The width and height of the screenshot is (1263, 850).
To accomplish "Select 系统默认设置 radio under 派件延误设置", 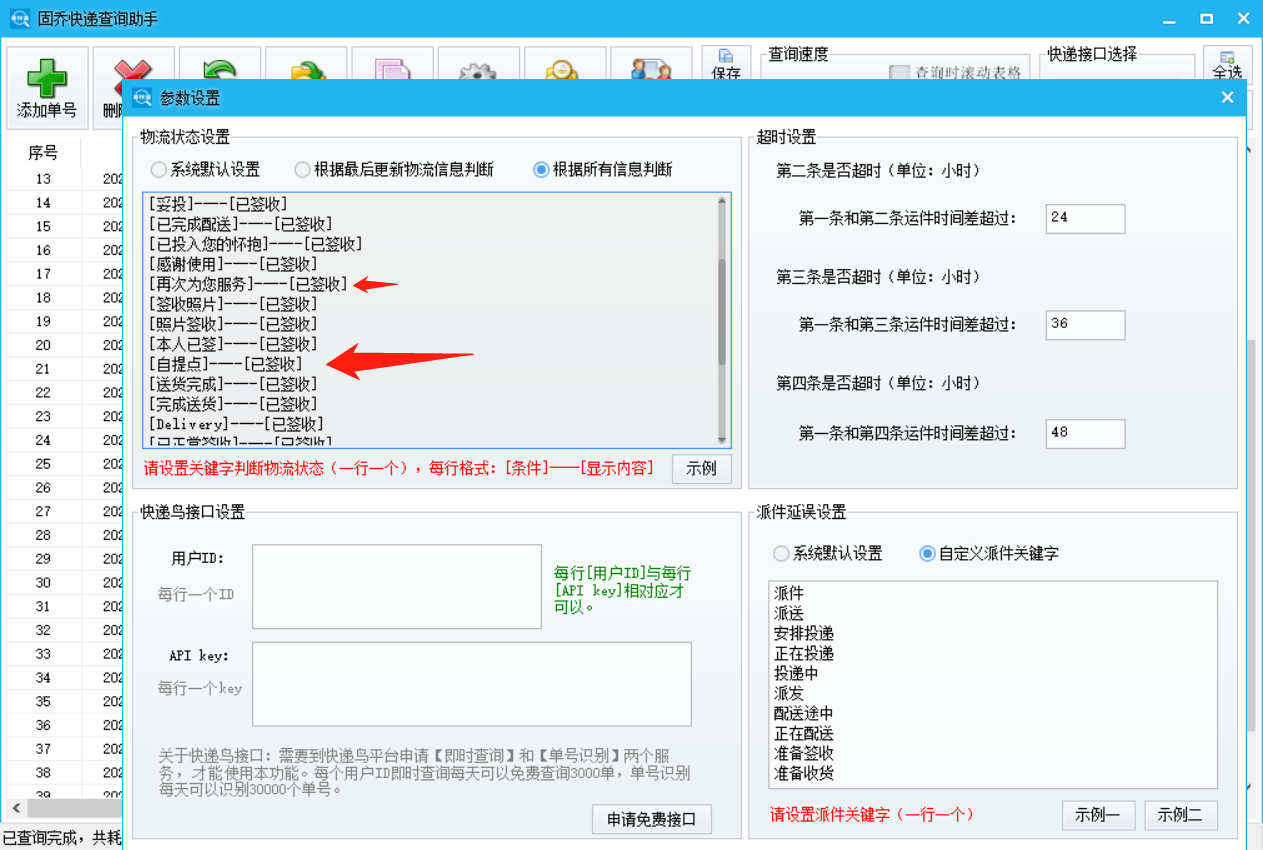I will pyautogui.click(x=781, y=553).
